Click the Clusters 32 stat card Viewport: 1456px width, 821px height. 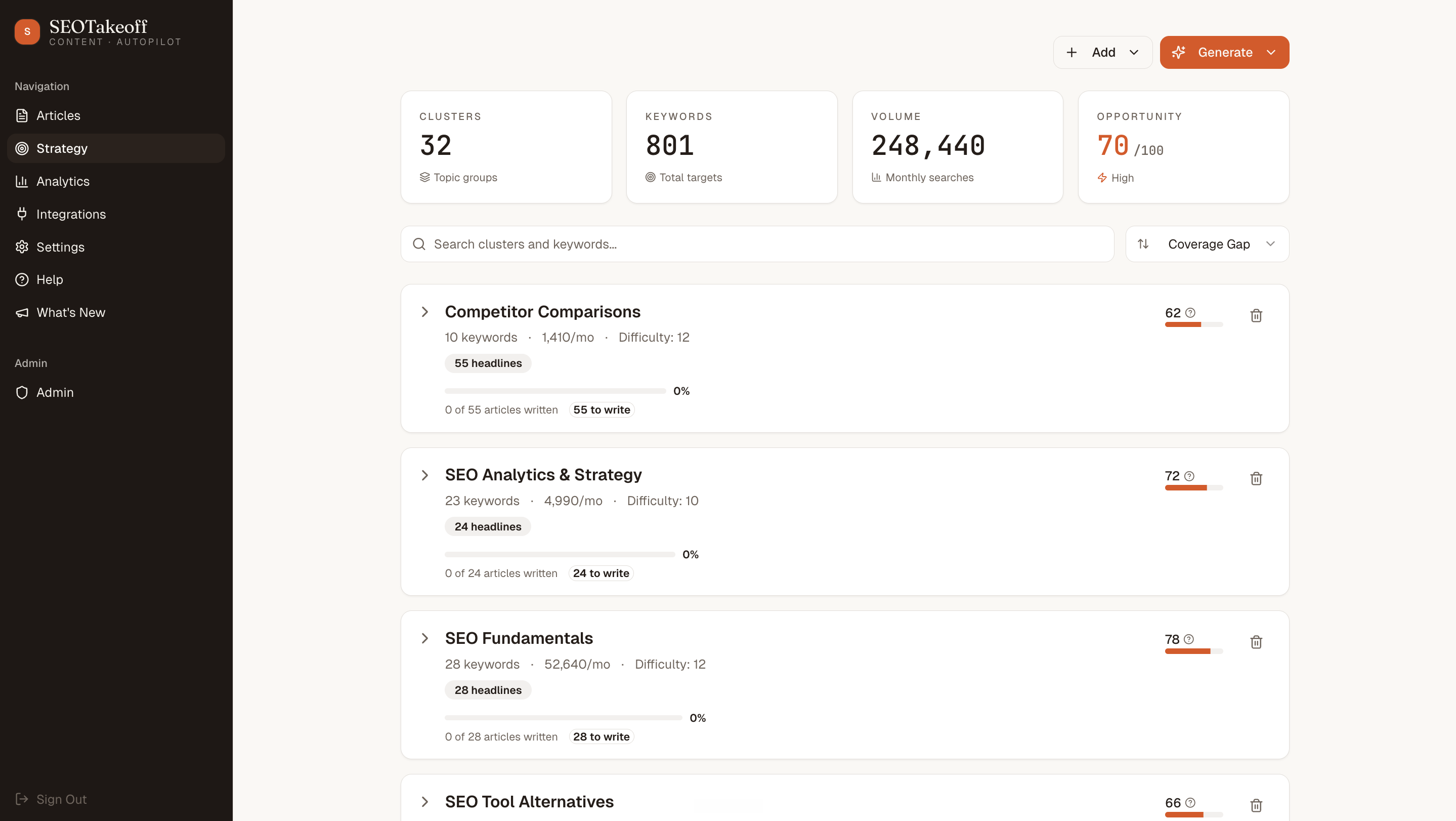[x=506, y=147]
